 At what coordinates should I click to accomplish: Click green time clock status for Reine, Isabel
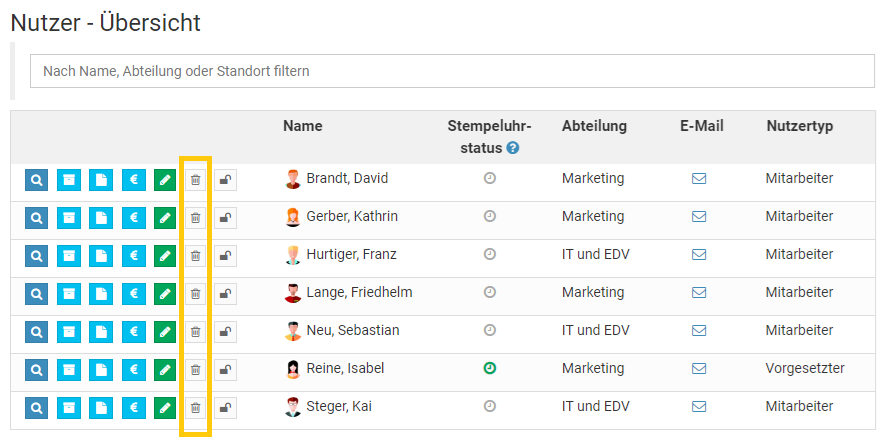click(490, 369)
